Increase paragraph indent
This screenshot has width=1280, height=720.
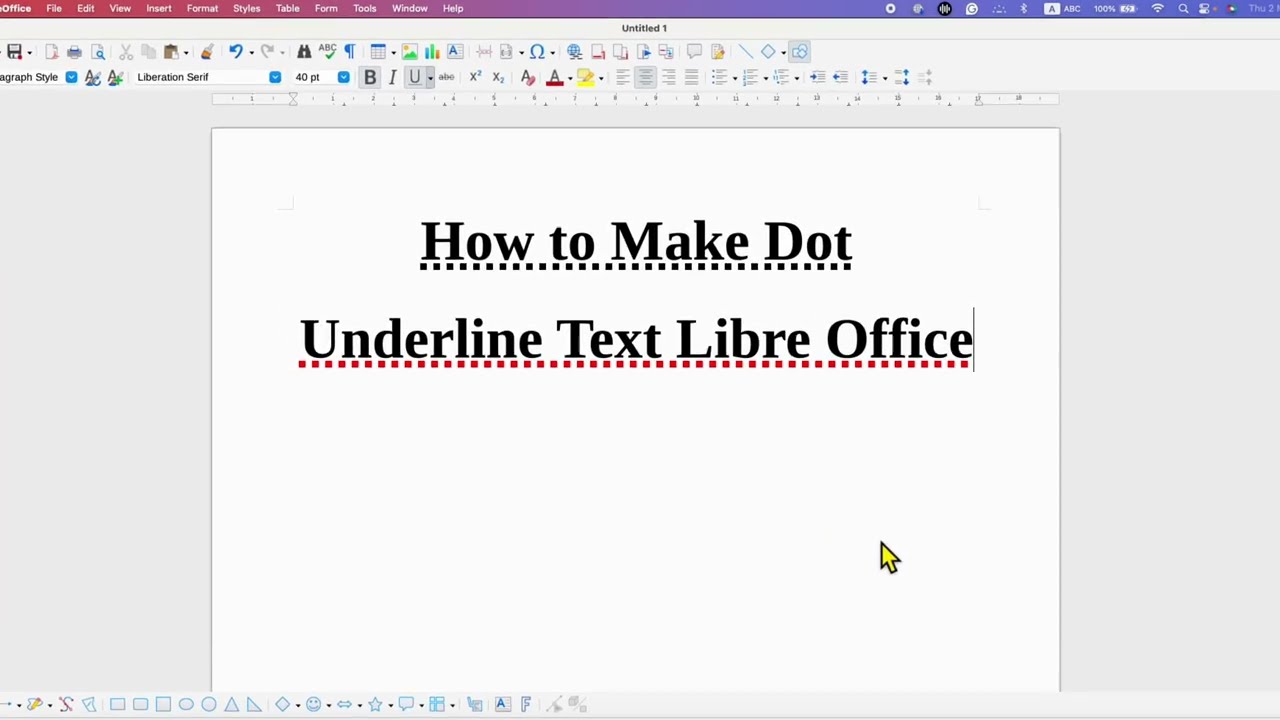817,77
